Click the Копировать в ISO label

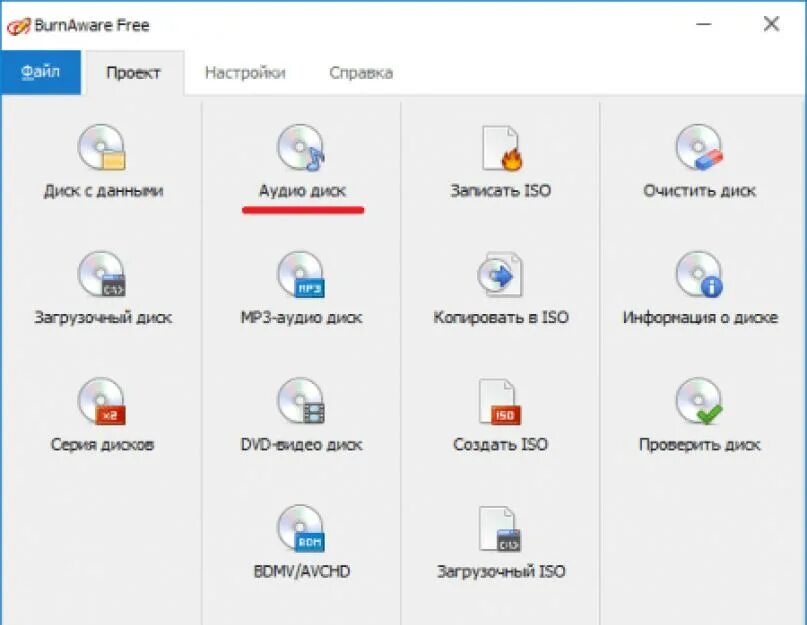coord(501,318)
